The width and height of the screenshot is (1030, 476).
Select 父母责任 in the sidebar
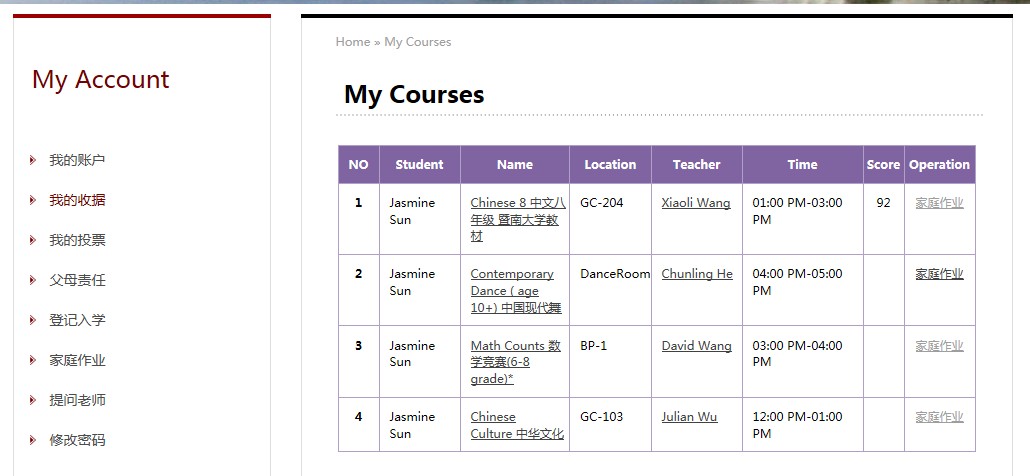(77, 280)
